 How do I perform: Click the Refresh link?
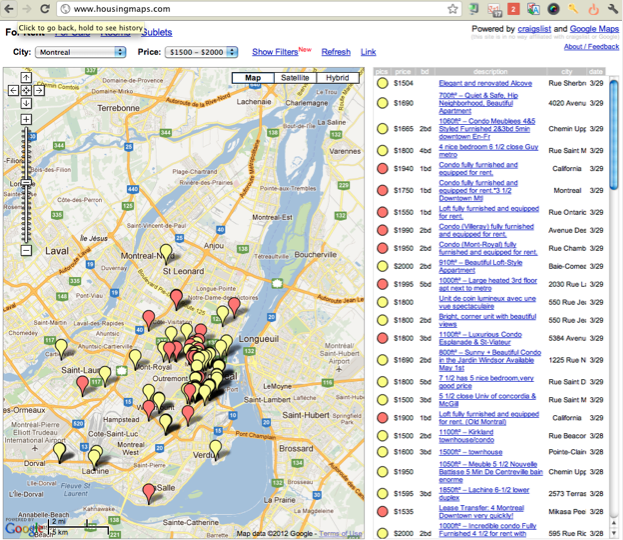pos(336,52)
